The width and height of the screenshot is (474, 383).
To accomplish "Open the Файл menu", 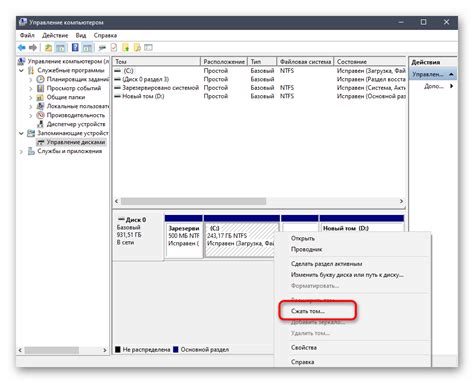I will click(x=27, y=35).
